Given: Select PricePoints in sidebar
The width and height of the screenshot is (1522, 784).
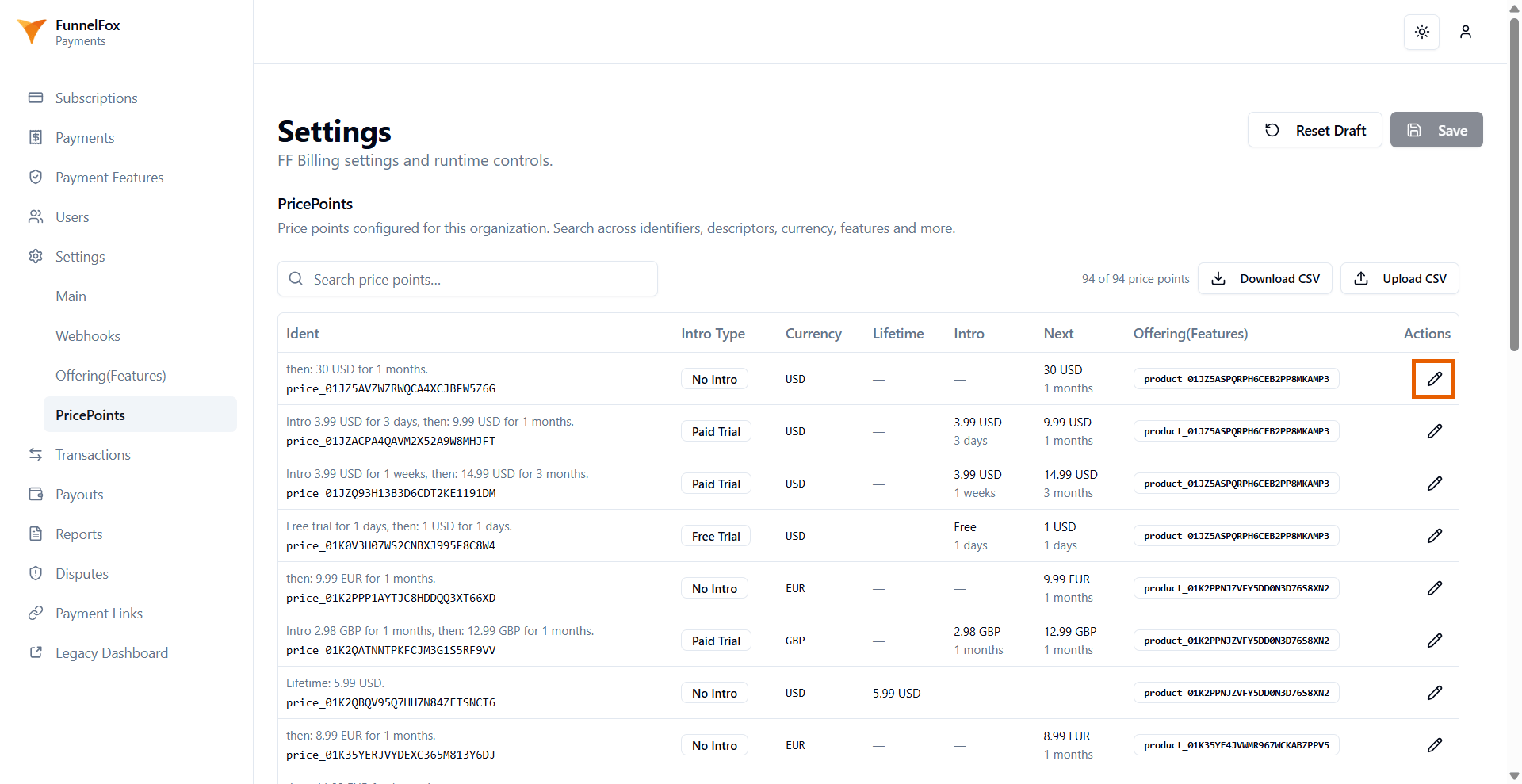Looking at the screenshot, I should 140,415.
